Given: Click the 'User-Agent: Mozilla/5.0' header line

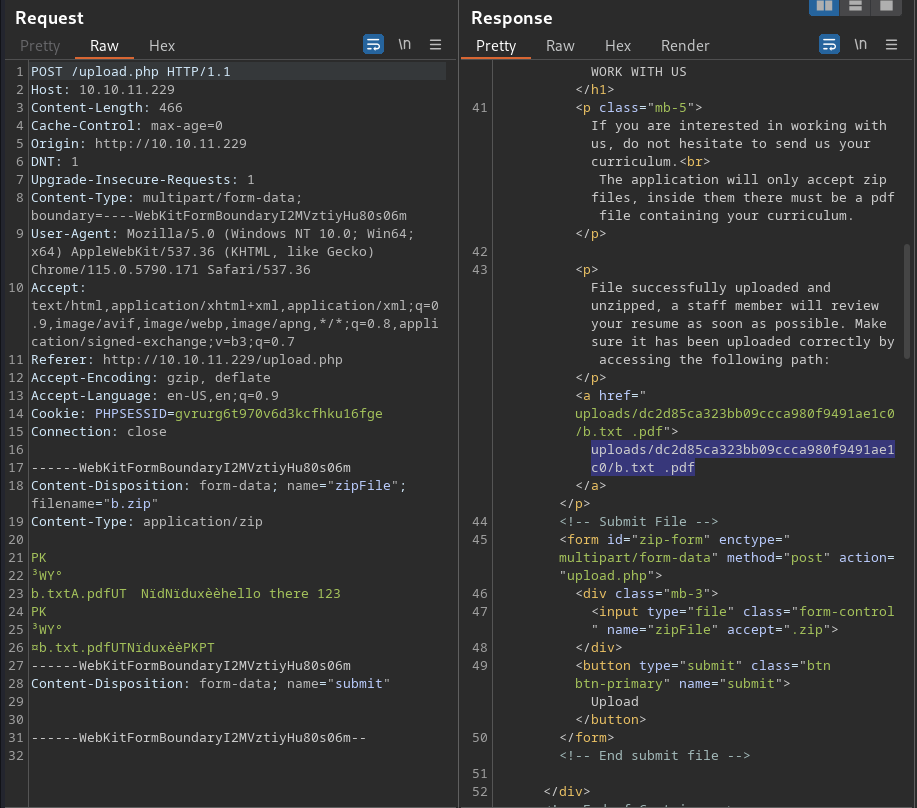Looking at the screenshot, I should (222, 234).
